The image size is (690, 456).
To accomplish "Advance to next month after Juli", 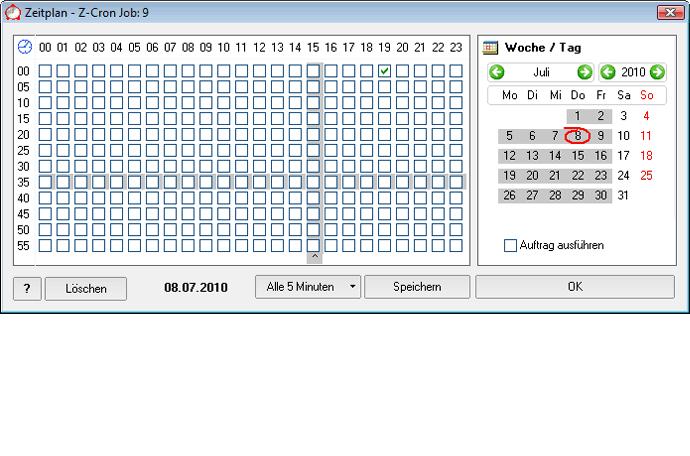I will pyautogui.click(x=584, y=72).
